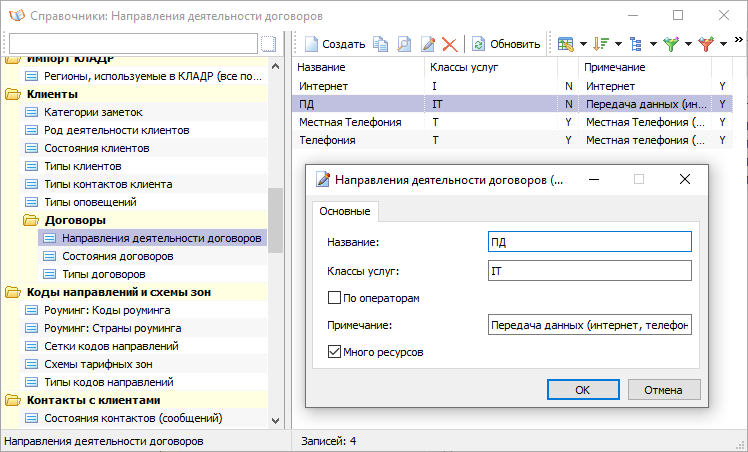Open the red filter dropdown arrow
This screenshot has height=452, width=748.
(x=723, y=44)
